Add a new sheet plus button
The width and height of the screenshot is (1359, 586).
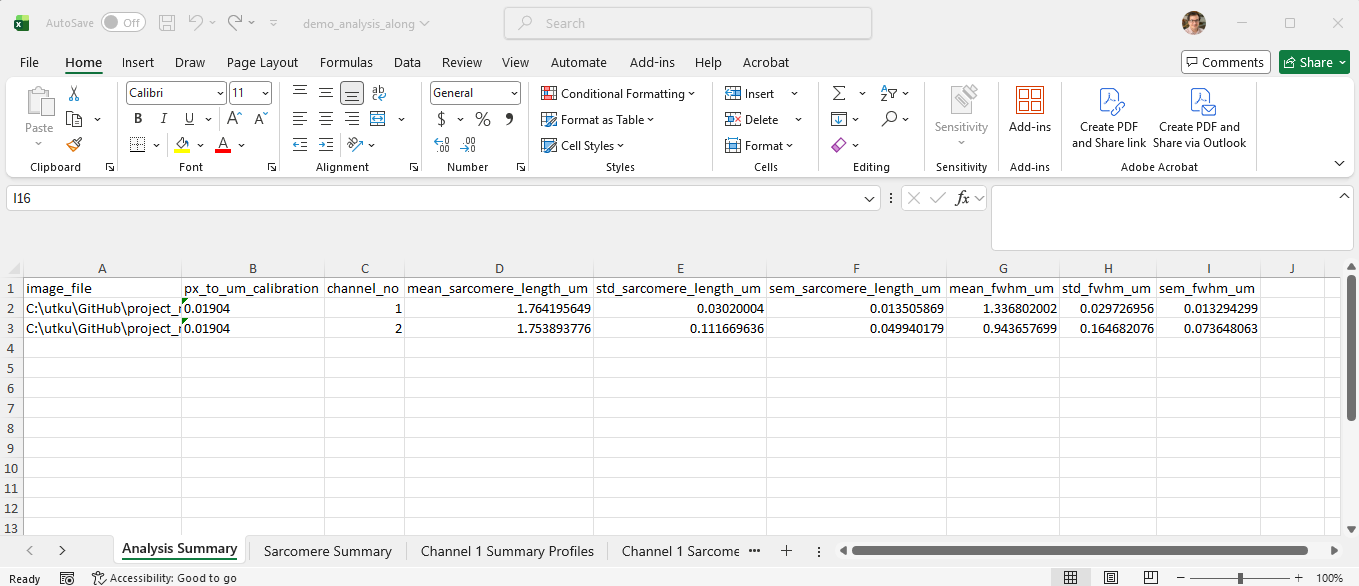[786, 550]
